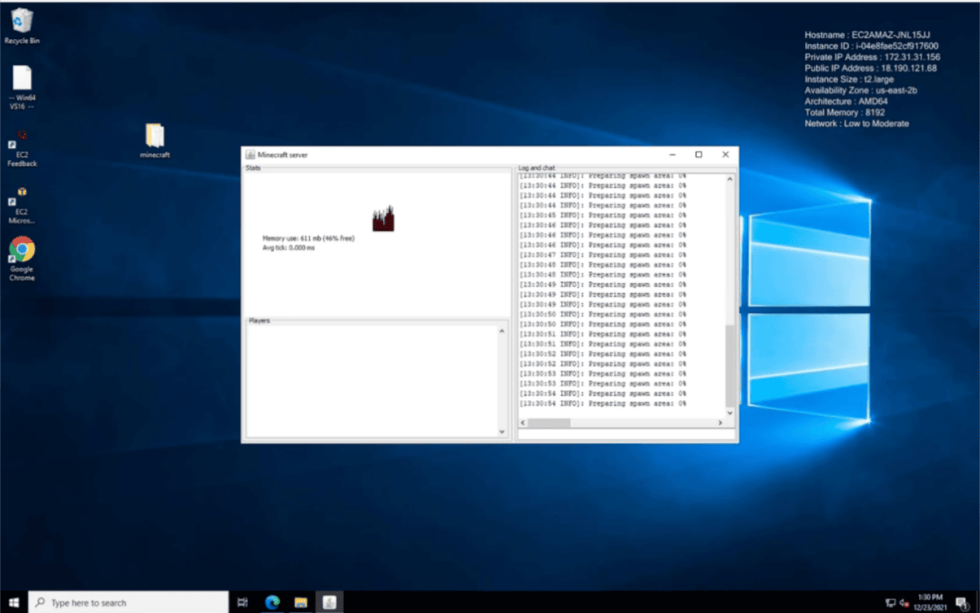Viewport: 980px width, 613px height.
Task: Click the chat command input field
Action: coord(626,434)
